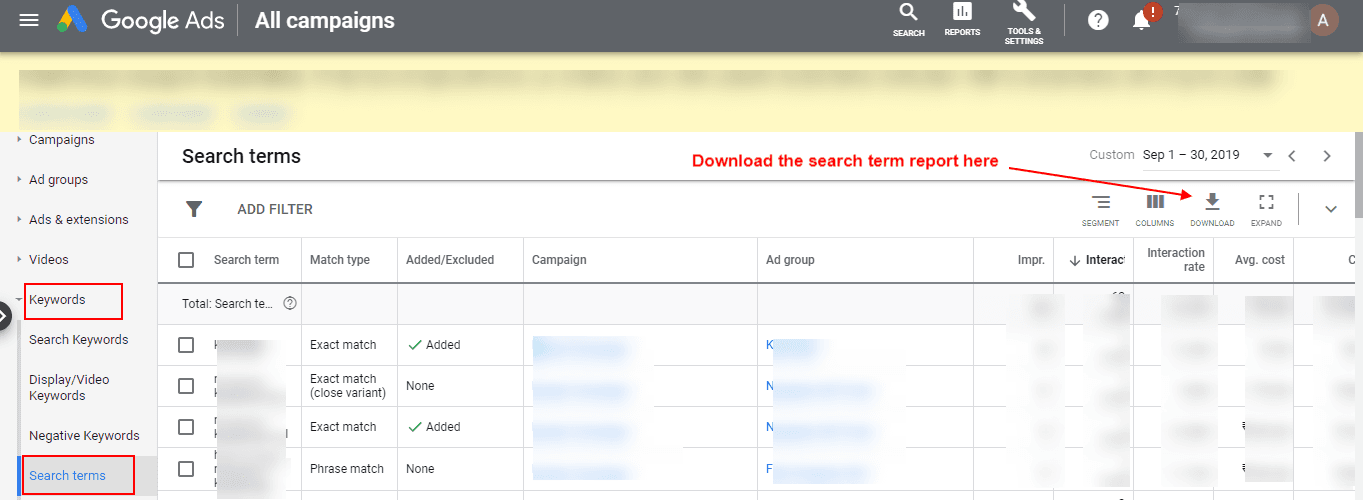Click 'Exact match (close variant)' cell
This screenshot has width=1363, height=500.
click(x=348, y=386)
